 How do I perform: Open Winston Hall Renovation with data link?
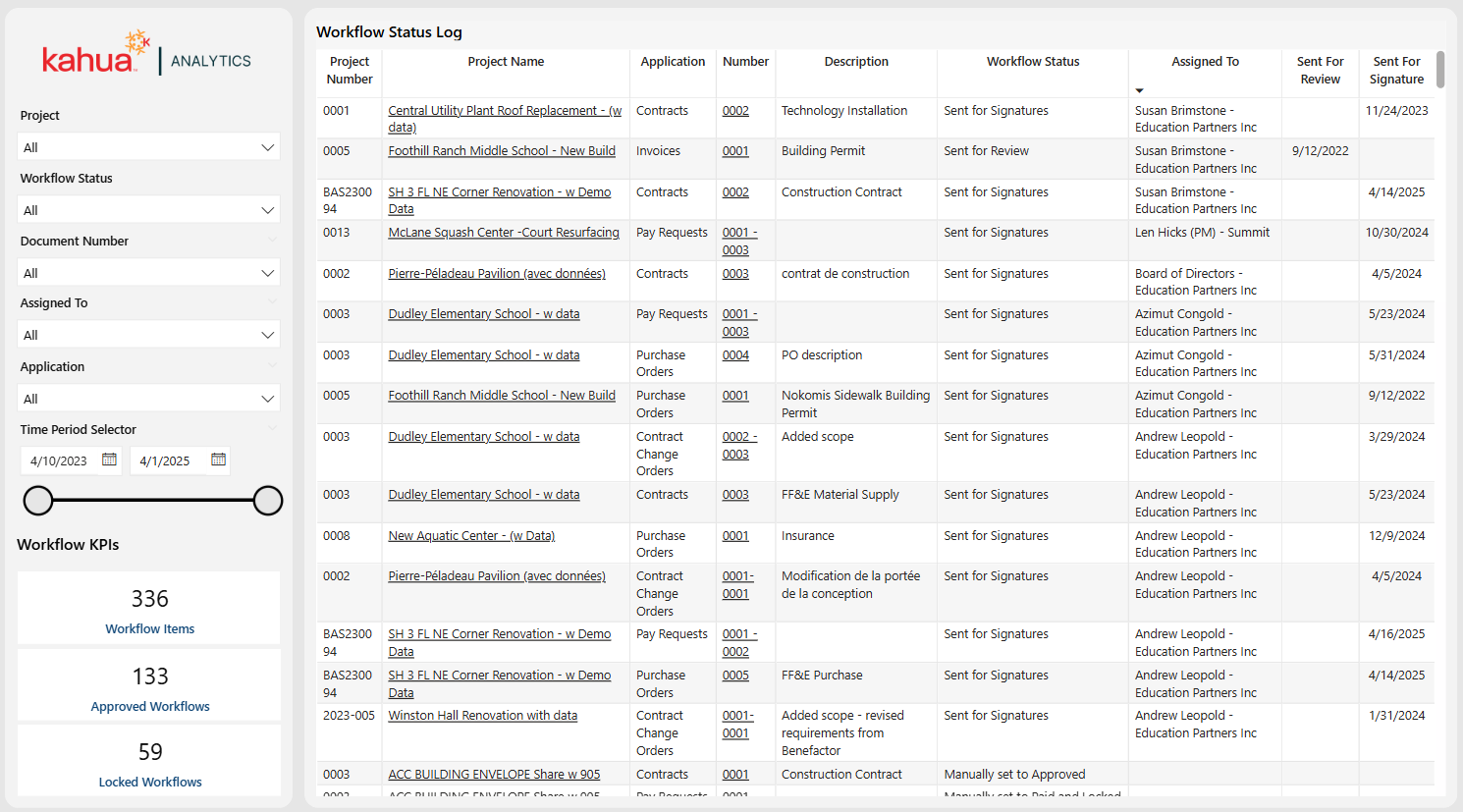[x=482, y=716]
